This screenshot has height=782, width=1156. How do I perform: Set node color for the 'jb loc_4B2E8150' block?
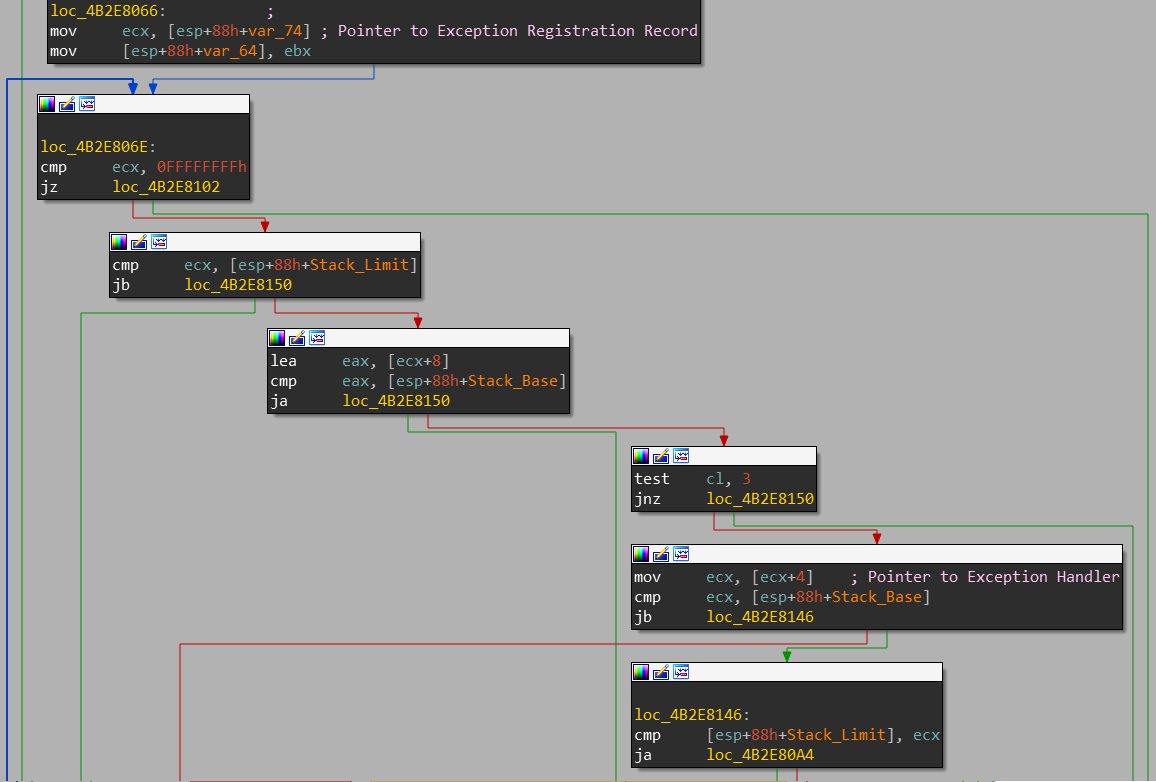coord(119,242)
